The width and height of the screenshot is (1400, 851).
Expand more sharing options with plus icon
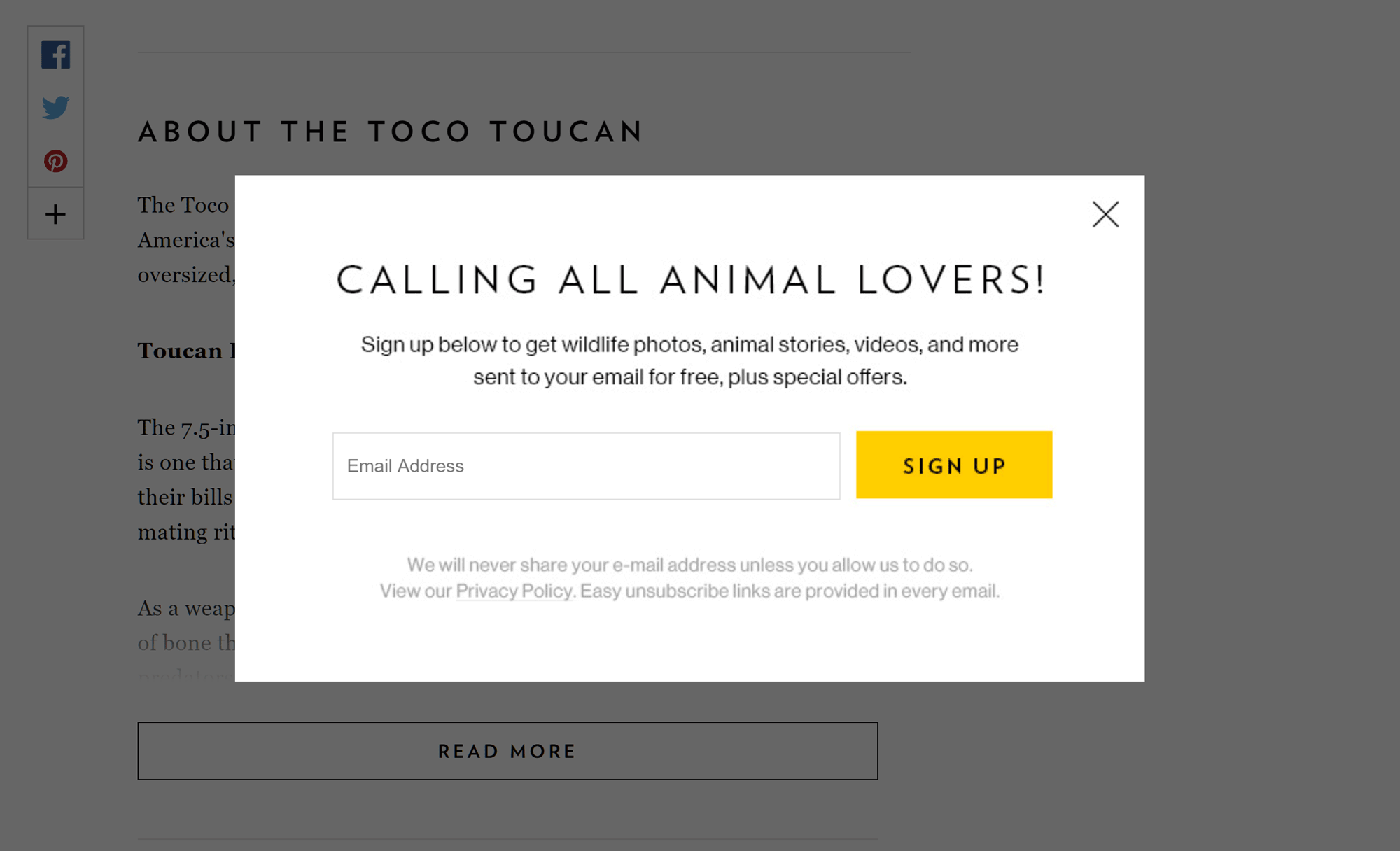(55, 214)
